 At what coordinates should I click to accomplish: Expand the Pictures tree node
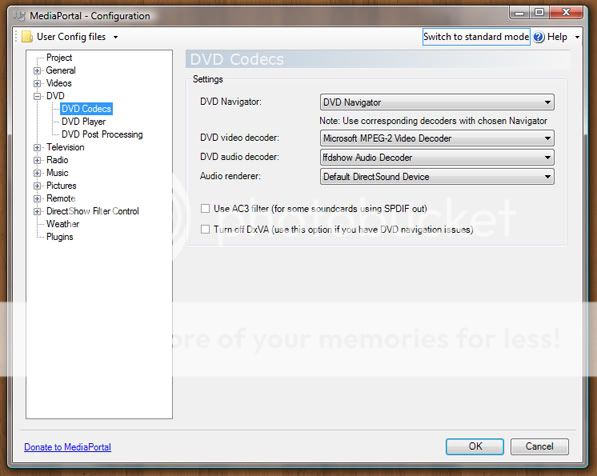tap(37, 186)
